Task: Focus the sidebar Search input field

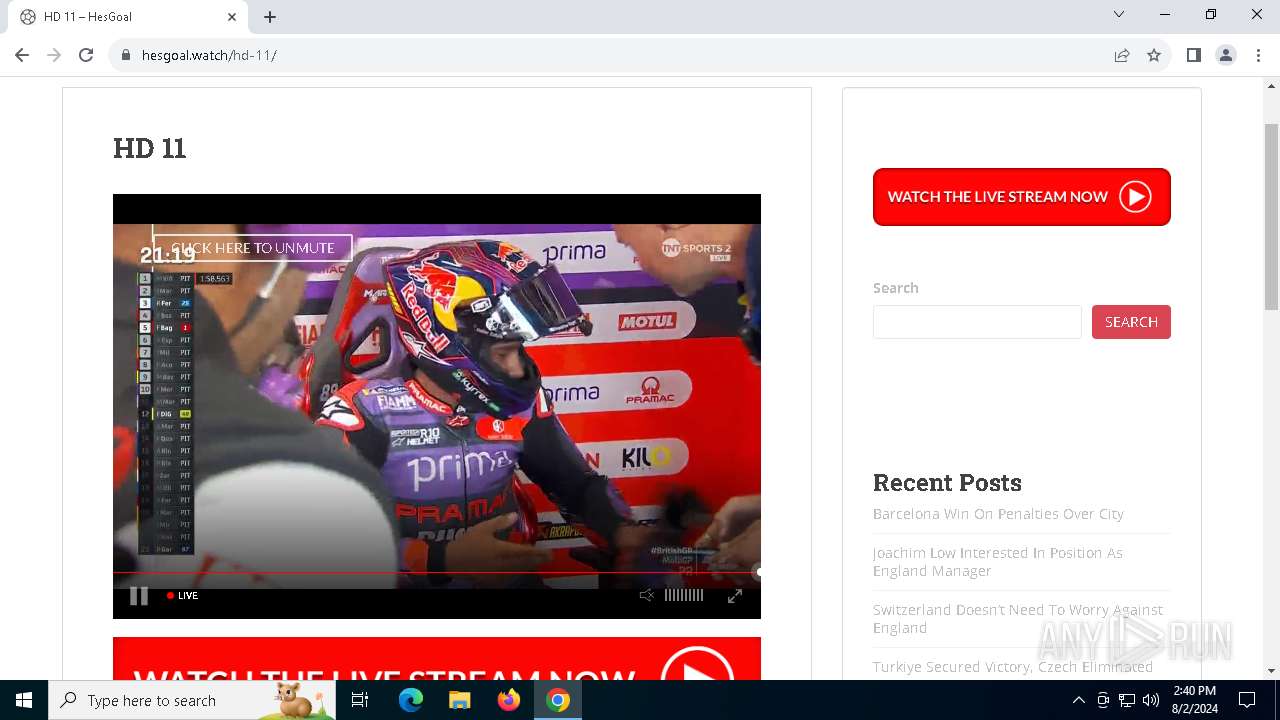Action: pyautogui.click(x=977, y=322)
